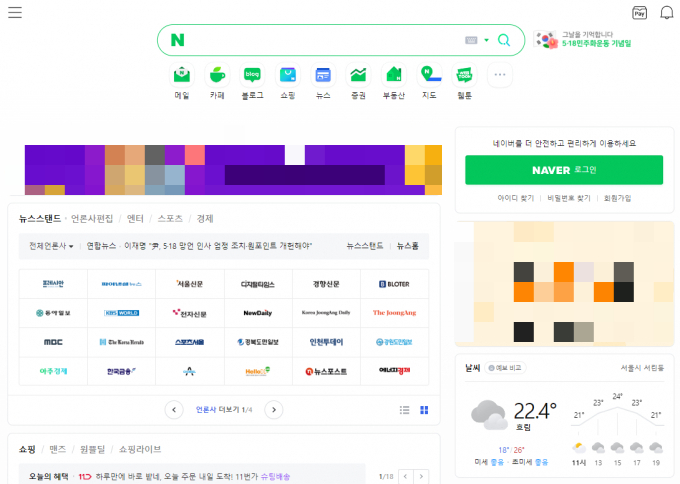Open the 전자신문 press logo

190,313
